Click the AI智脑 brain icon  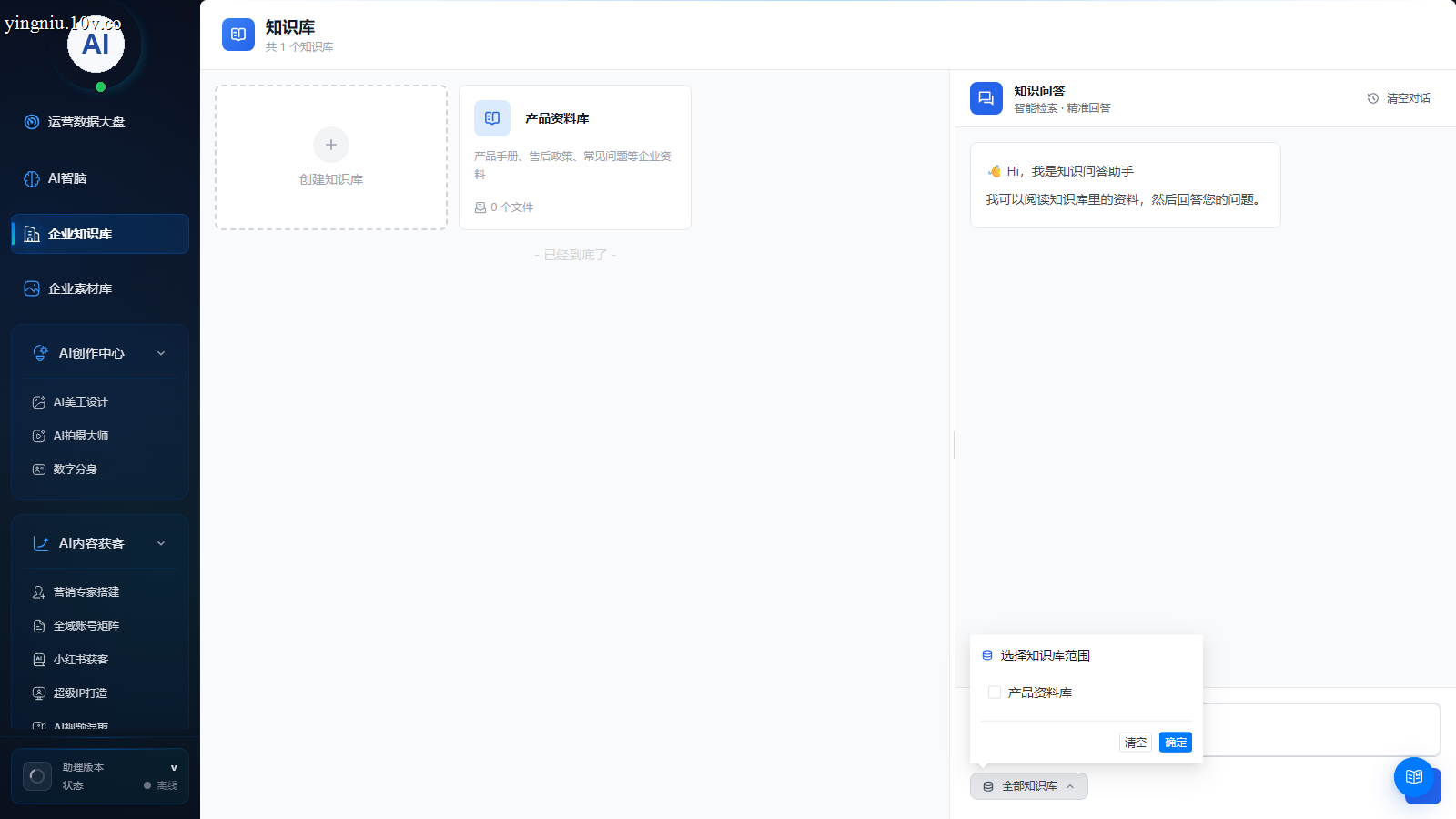coord(32,178)
